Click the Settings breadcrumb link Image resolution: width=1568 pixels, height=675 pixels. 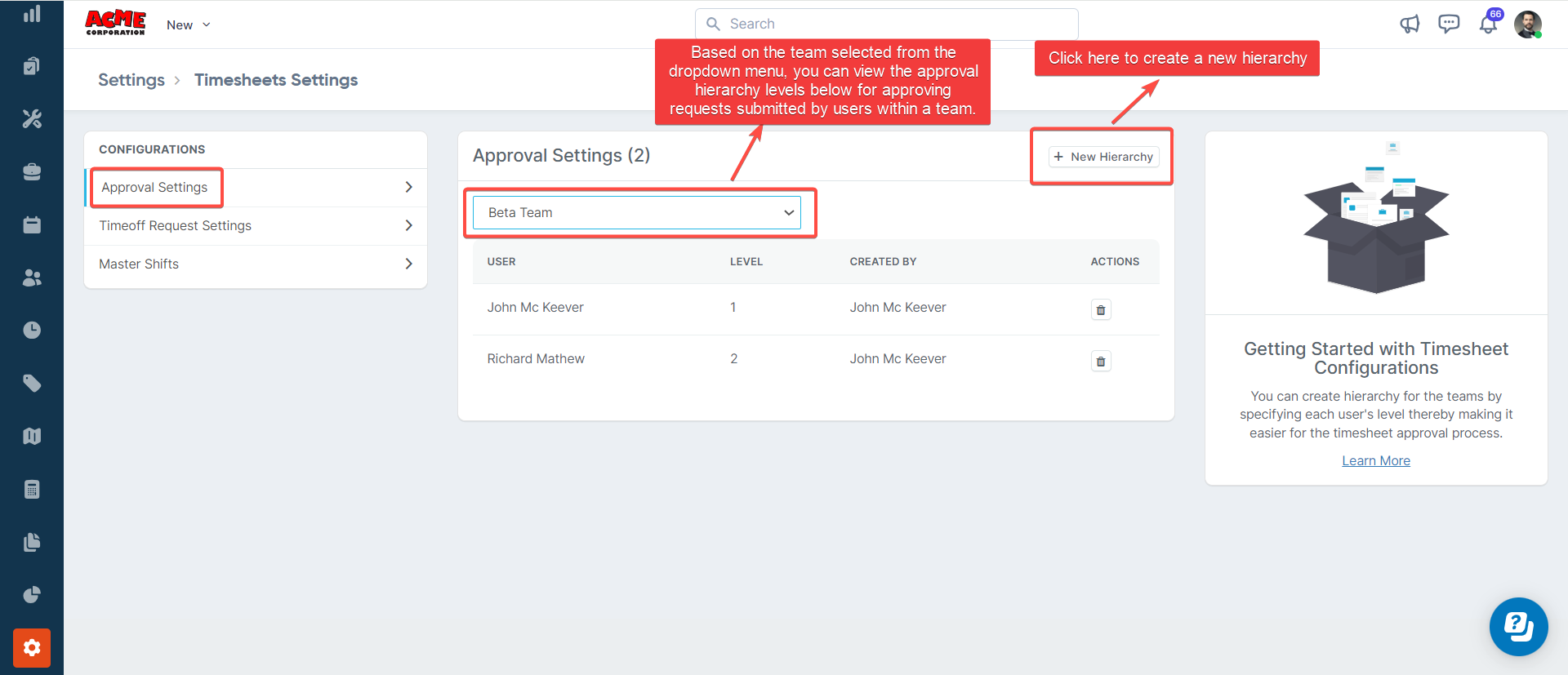coord(131,80)
